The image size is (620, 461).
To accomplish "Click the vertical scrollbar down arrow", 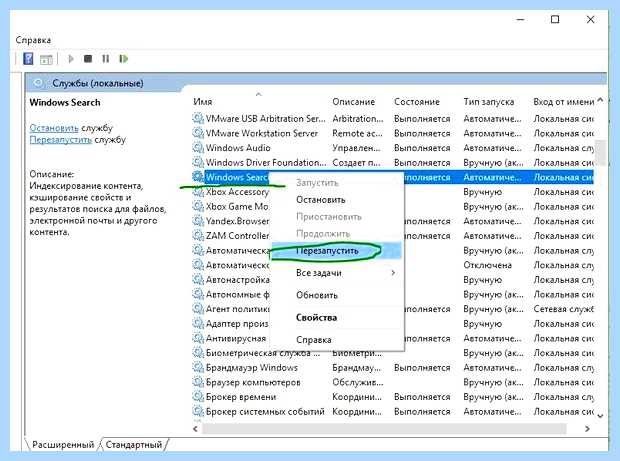I will coord(600,415).
